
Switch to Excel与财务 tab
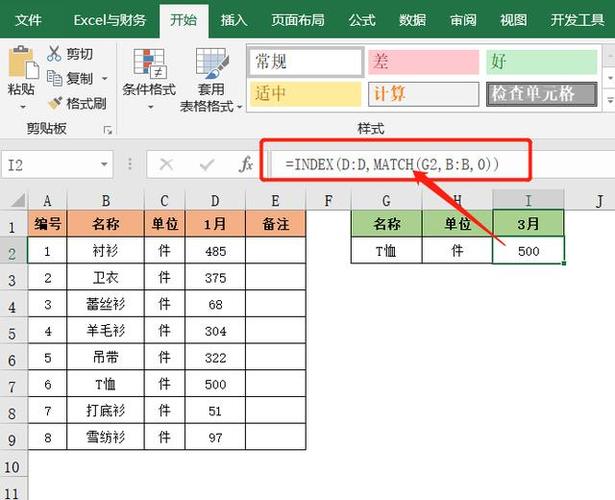pyautogui.click(x=109, y=20)
